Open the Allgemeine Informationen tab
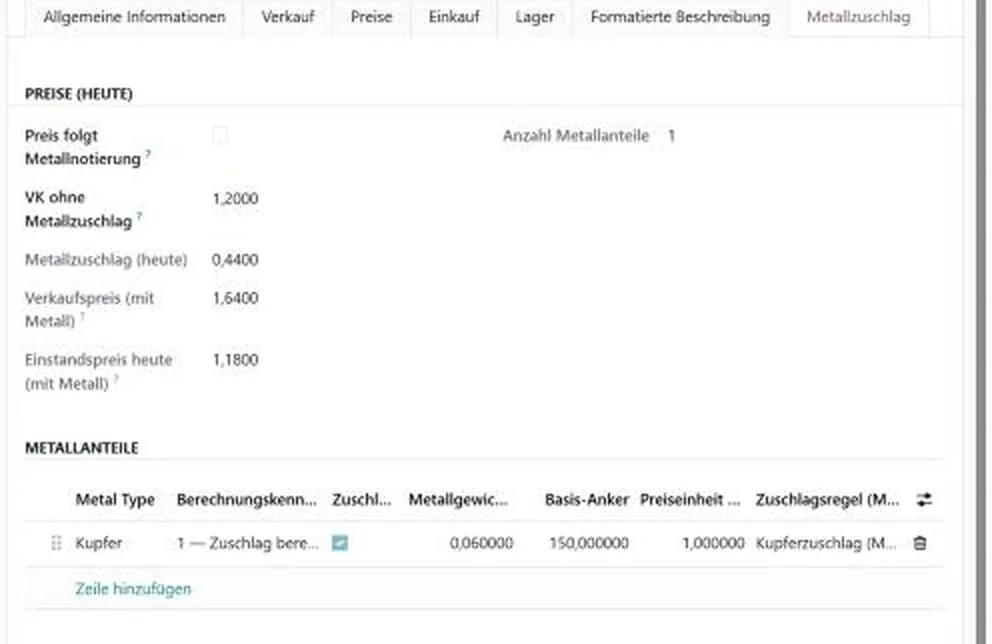992x644 pixels. [134, 17]
